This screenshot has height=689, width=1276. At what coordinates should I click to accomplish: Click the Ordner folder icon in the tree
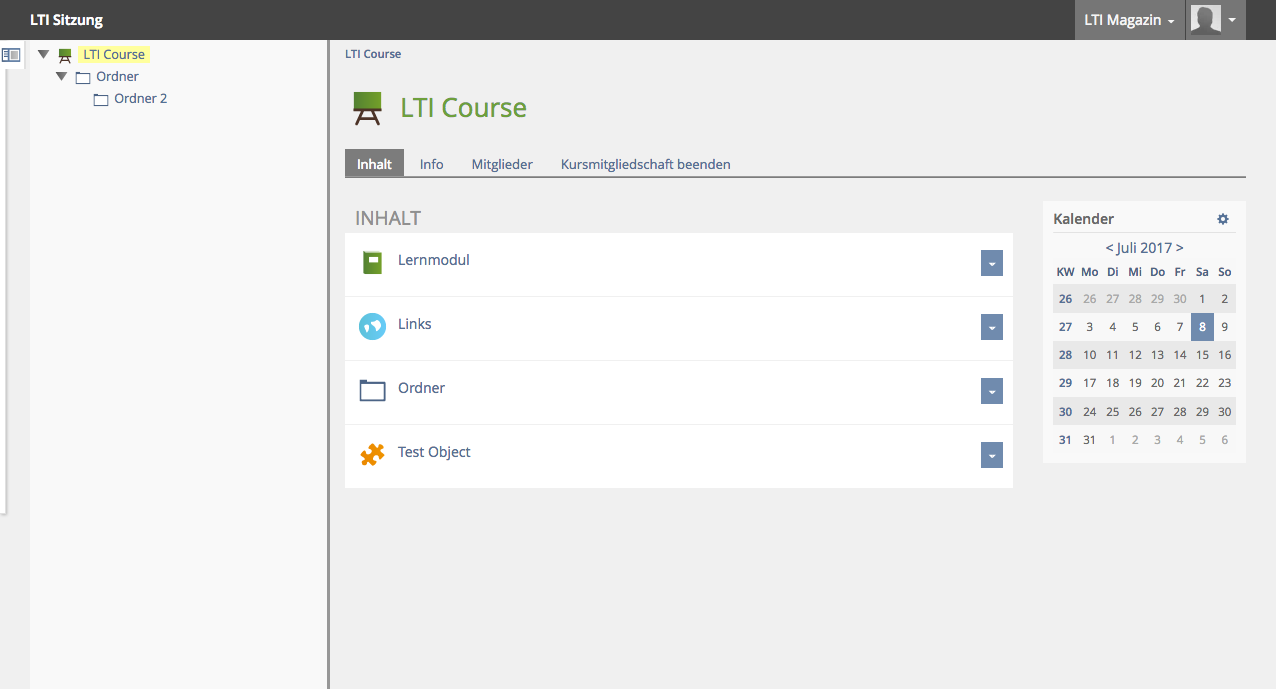[x=83, y=77]
